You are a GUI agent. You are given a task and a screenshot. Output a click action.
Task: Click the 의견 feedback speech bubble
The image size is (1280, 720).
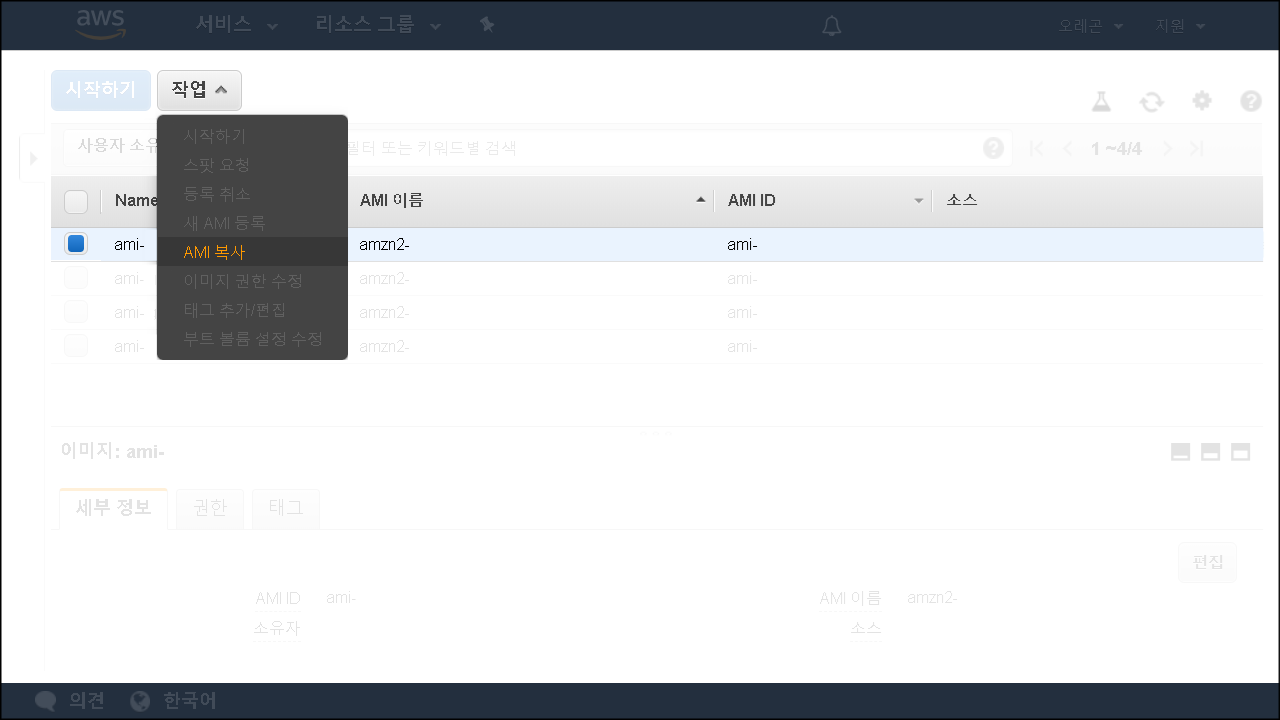[x=45, y=701]
